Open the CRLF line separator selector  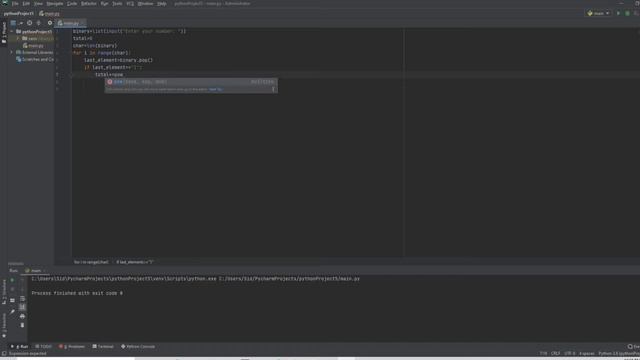coord(556,353)
